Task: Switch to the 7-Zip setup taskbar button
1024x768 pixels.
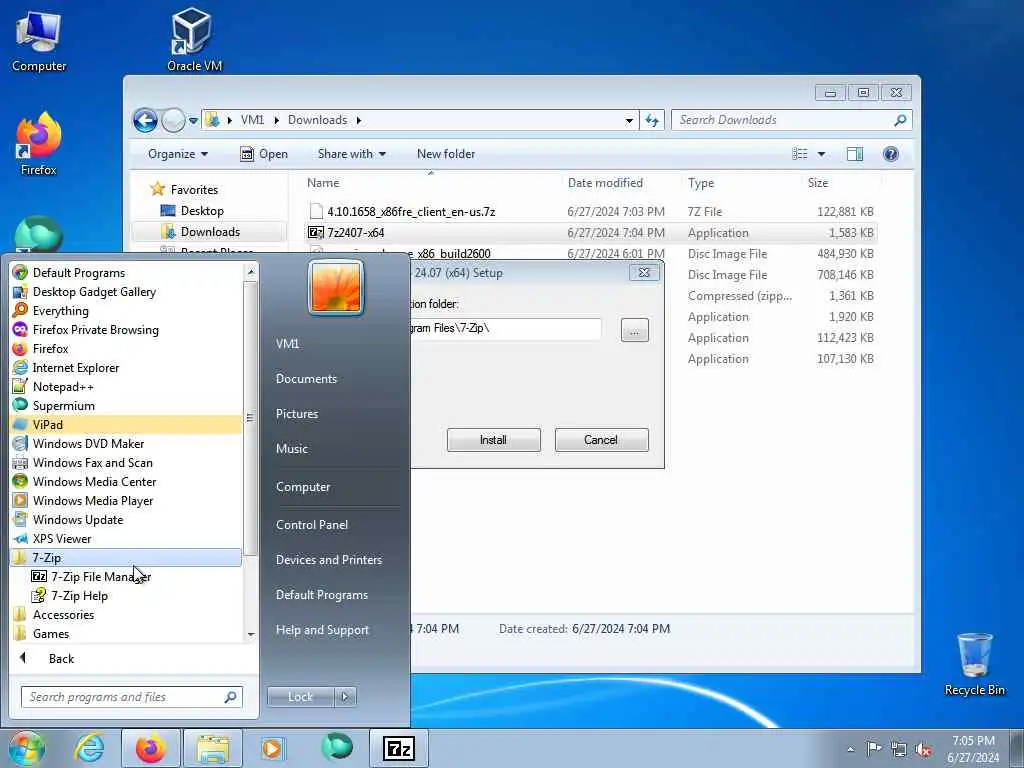Action: [x=399, y=748]
